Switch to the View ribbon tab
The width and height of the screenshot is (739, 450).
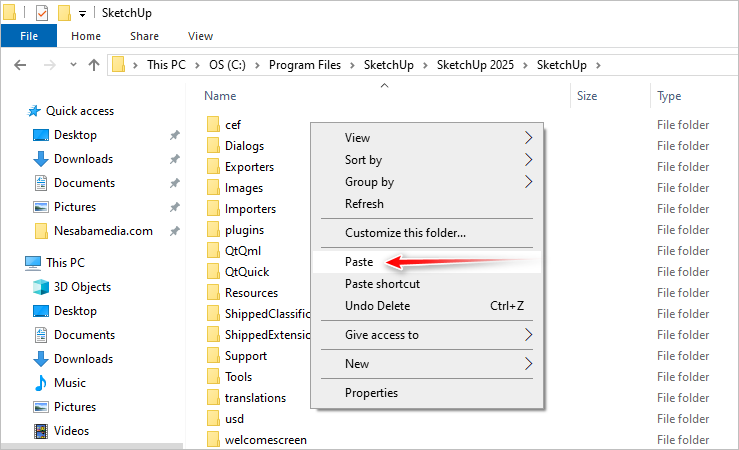pyautogui.click(x=200, y=36)
